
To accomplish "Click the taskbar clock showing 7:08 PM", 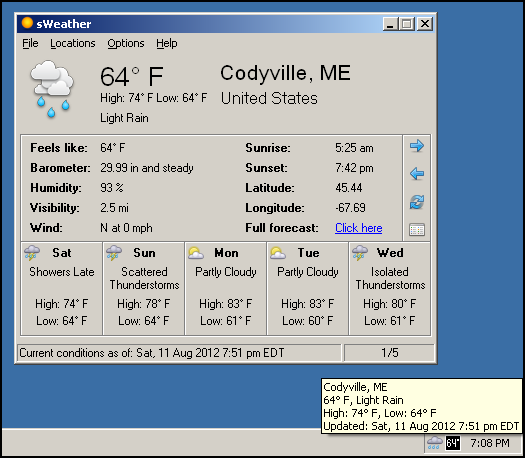I will (490, 443).
